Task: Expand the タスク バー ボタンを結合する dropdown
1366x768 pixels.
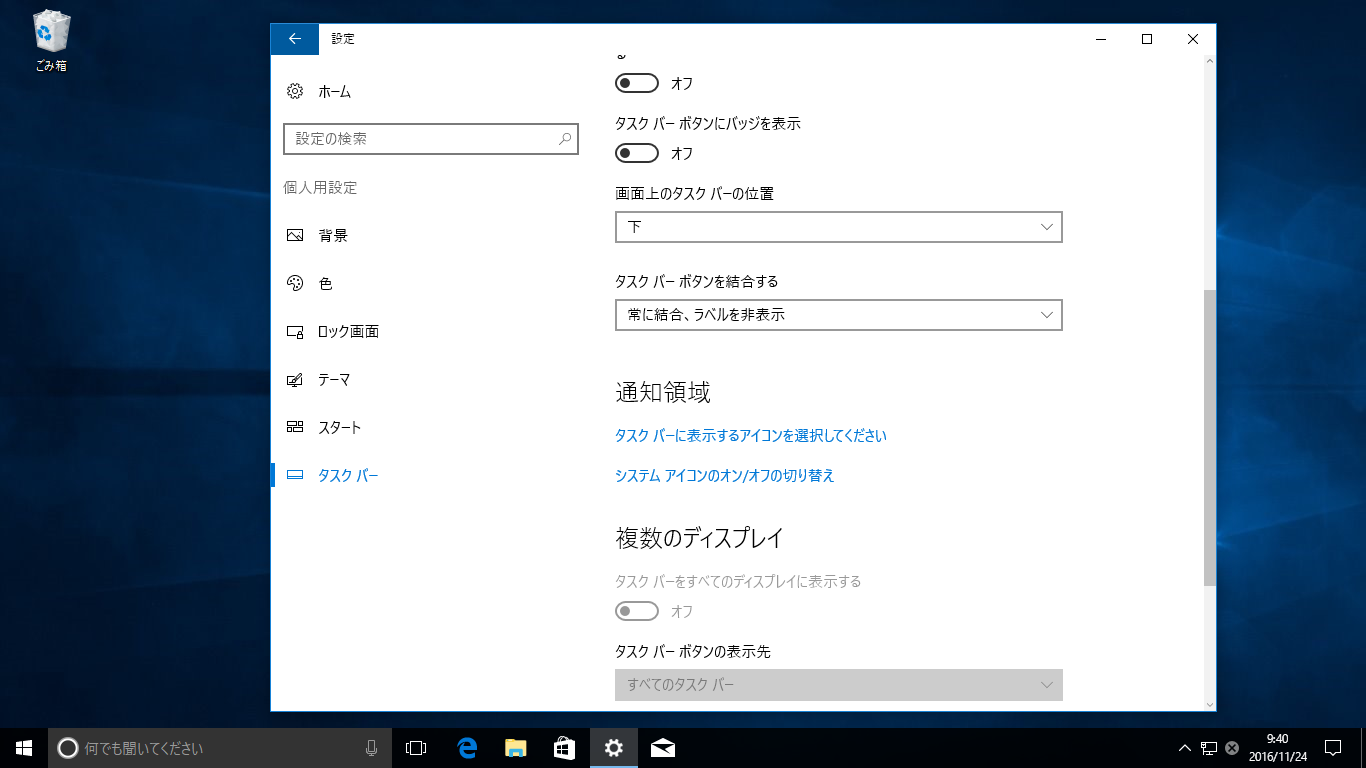Action: click(x=838, y=314)
